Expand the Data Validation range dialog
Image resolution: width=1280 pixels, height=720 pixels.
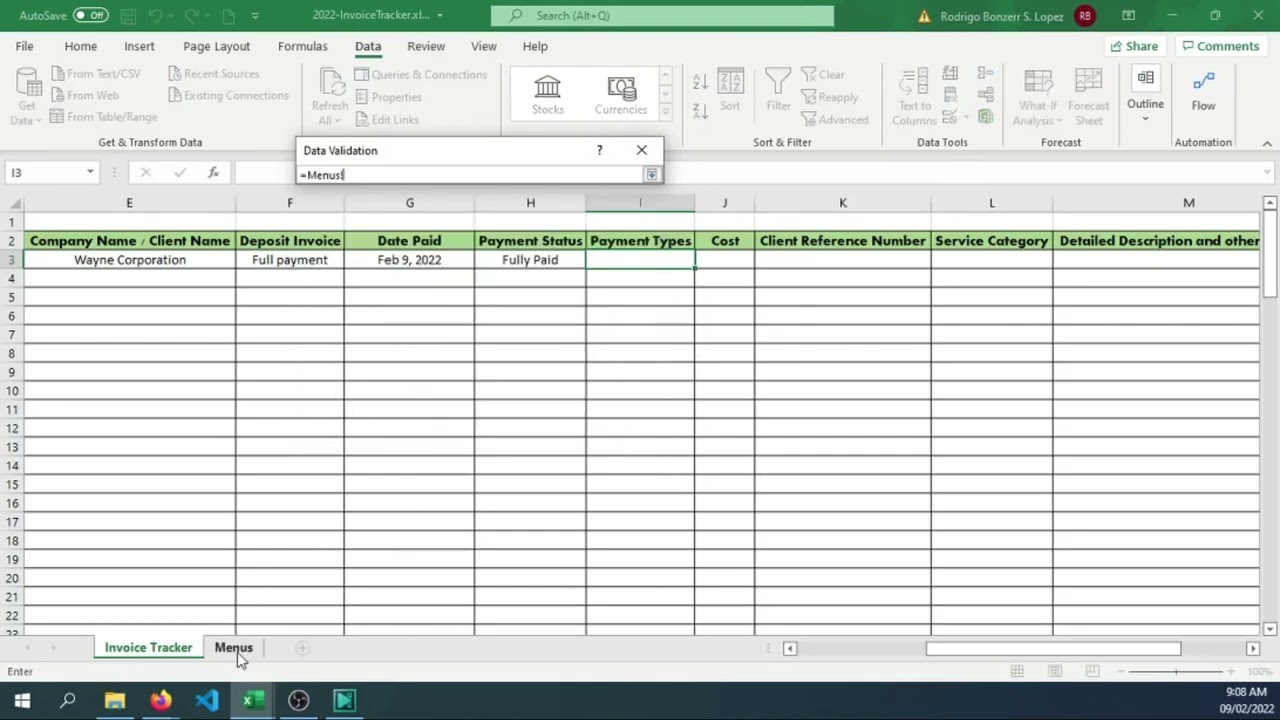click(651, 174)
